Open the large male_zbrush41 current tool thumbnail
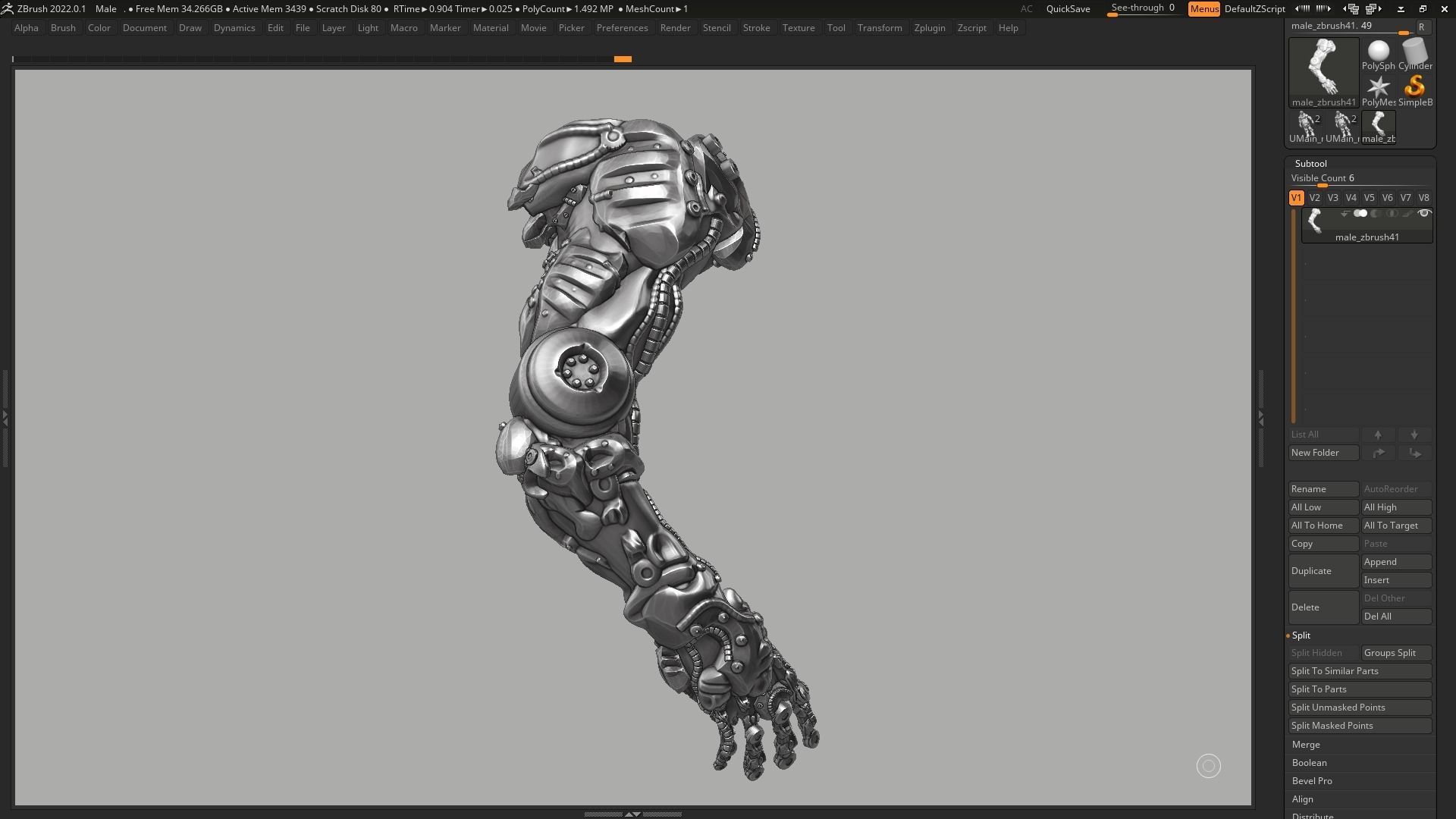 coord(1324,73)
